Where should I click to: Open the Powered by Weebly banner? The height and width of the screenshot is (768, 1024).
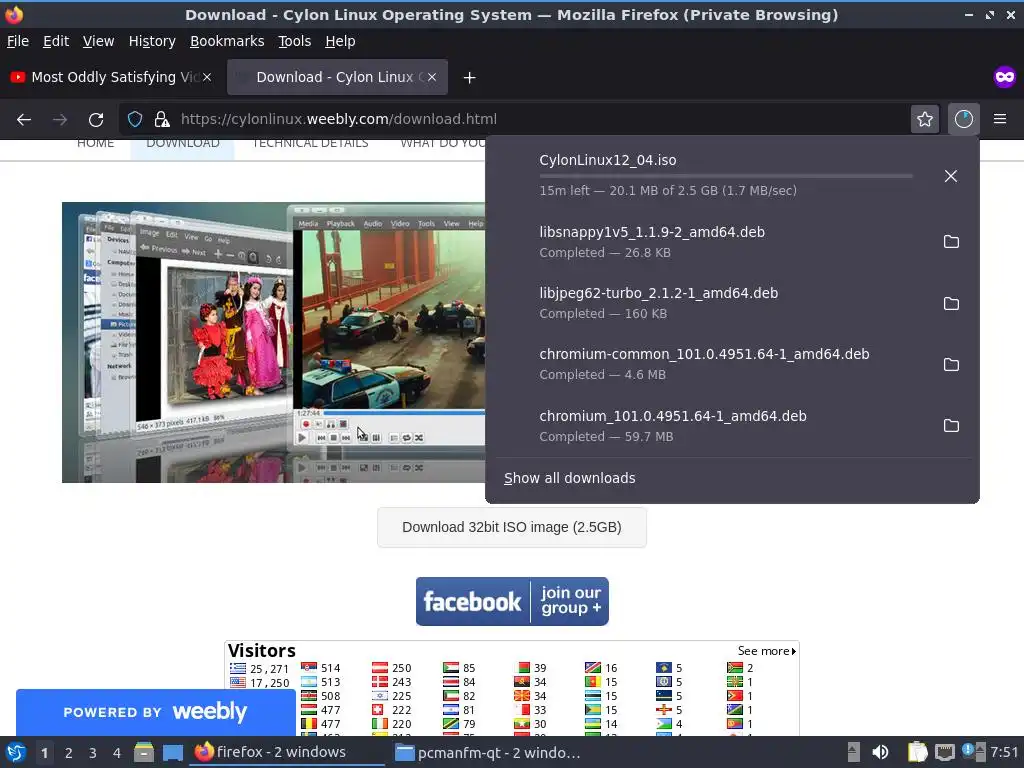[155, 712]
